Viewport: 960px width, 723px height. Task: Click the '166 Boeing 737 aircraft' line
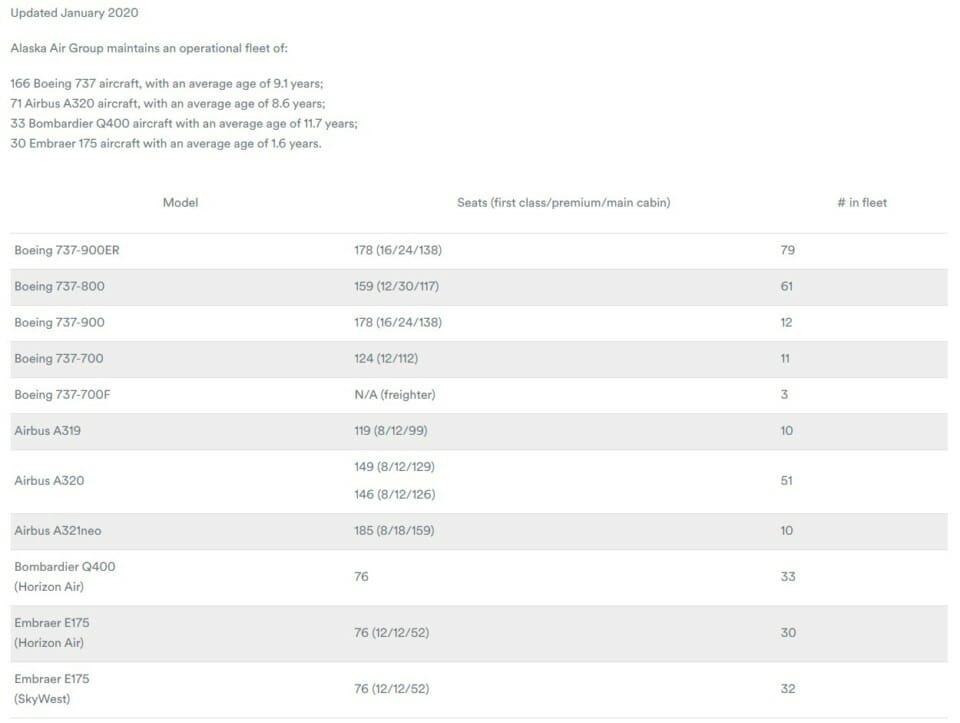[x=167, y=84]
